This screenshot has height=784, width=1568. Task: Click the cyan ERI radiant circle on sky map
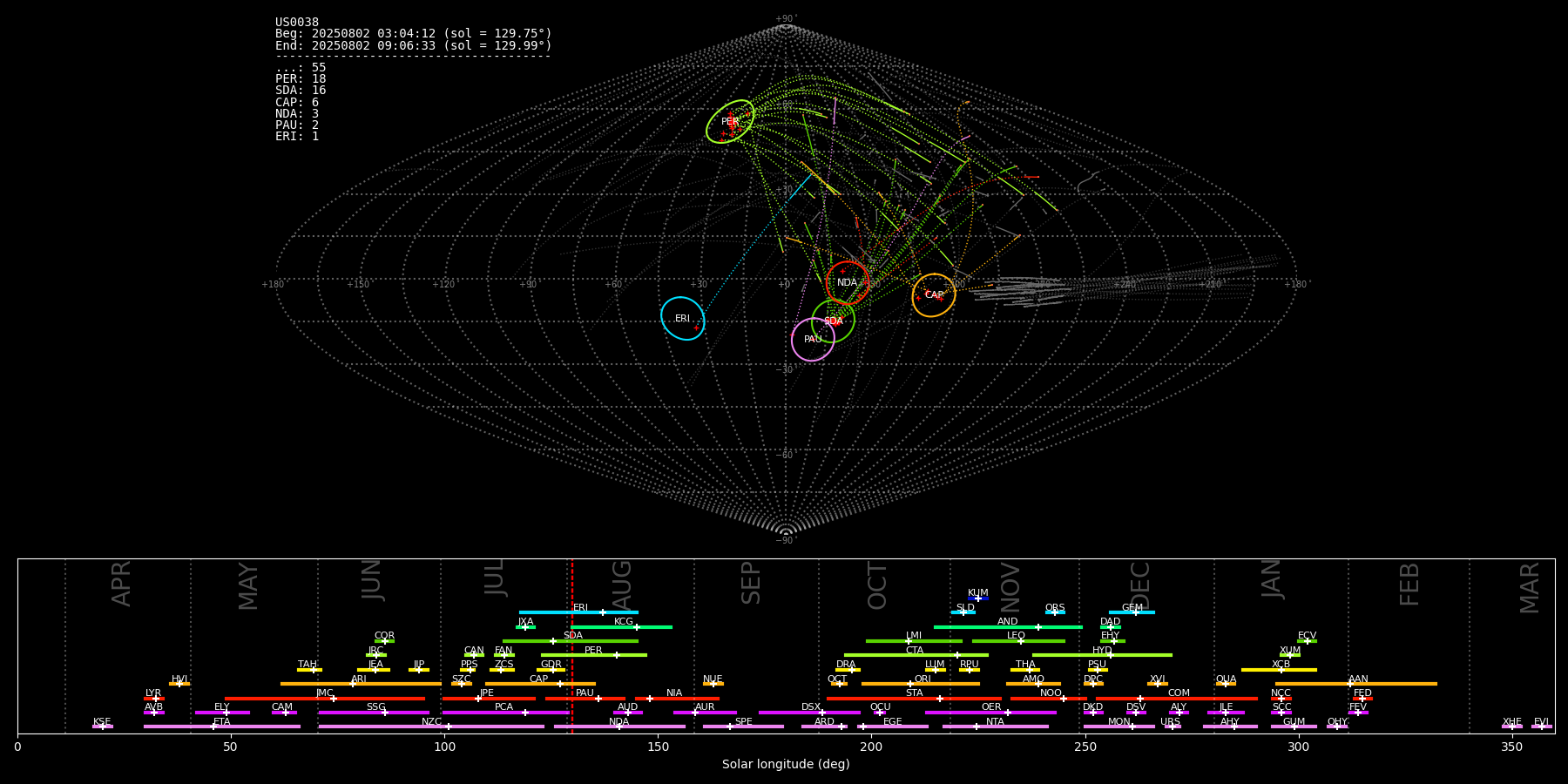pos(682,318)
